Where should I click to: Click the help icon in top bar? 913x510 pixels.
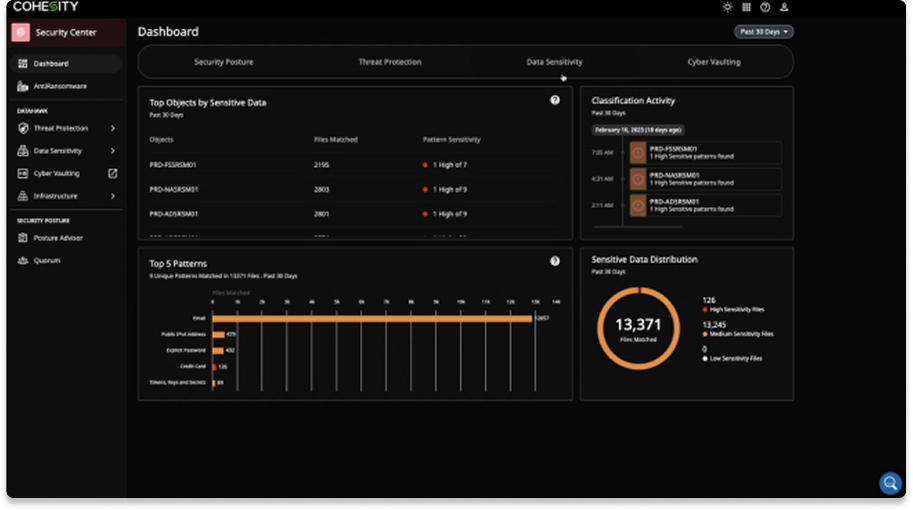(x=765, y=7)
